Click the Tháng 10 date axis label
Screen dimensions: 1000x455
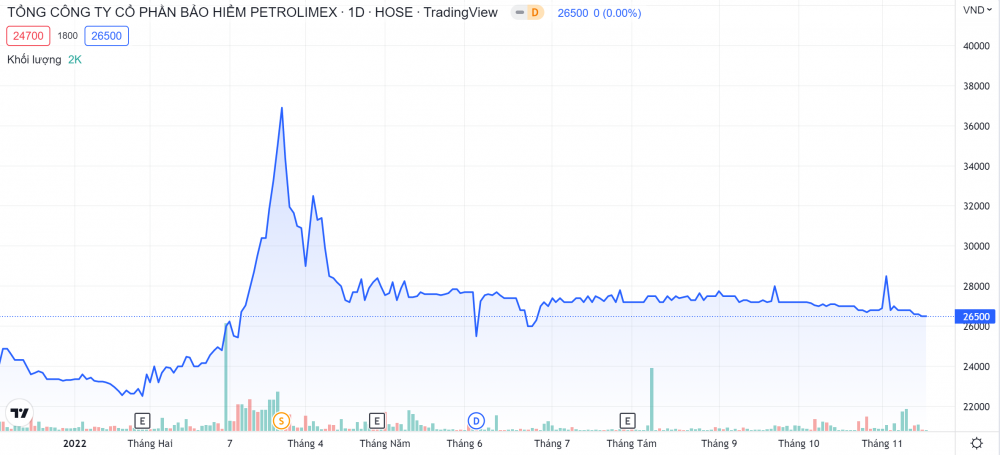coord(798,443)
